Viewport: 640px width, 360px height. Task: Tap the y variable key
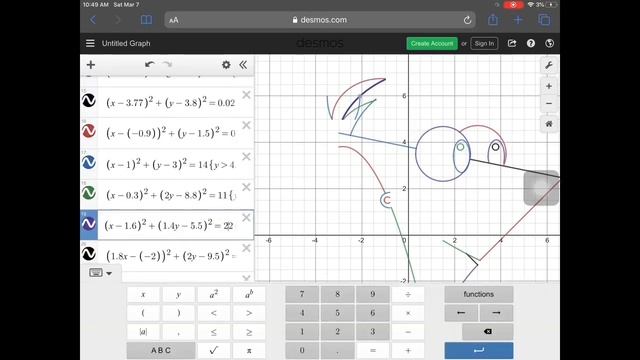pos(178,294)
